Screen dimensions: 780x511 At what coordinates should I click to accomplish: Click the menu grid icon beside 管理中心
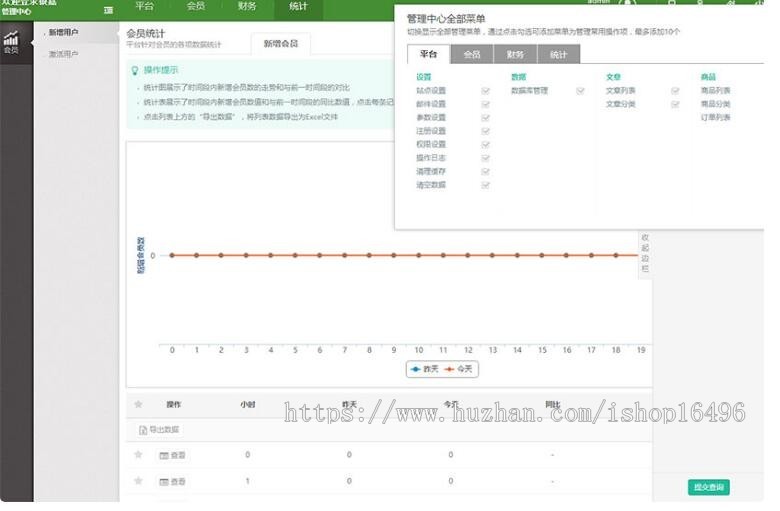click(108, 10)
